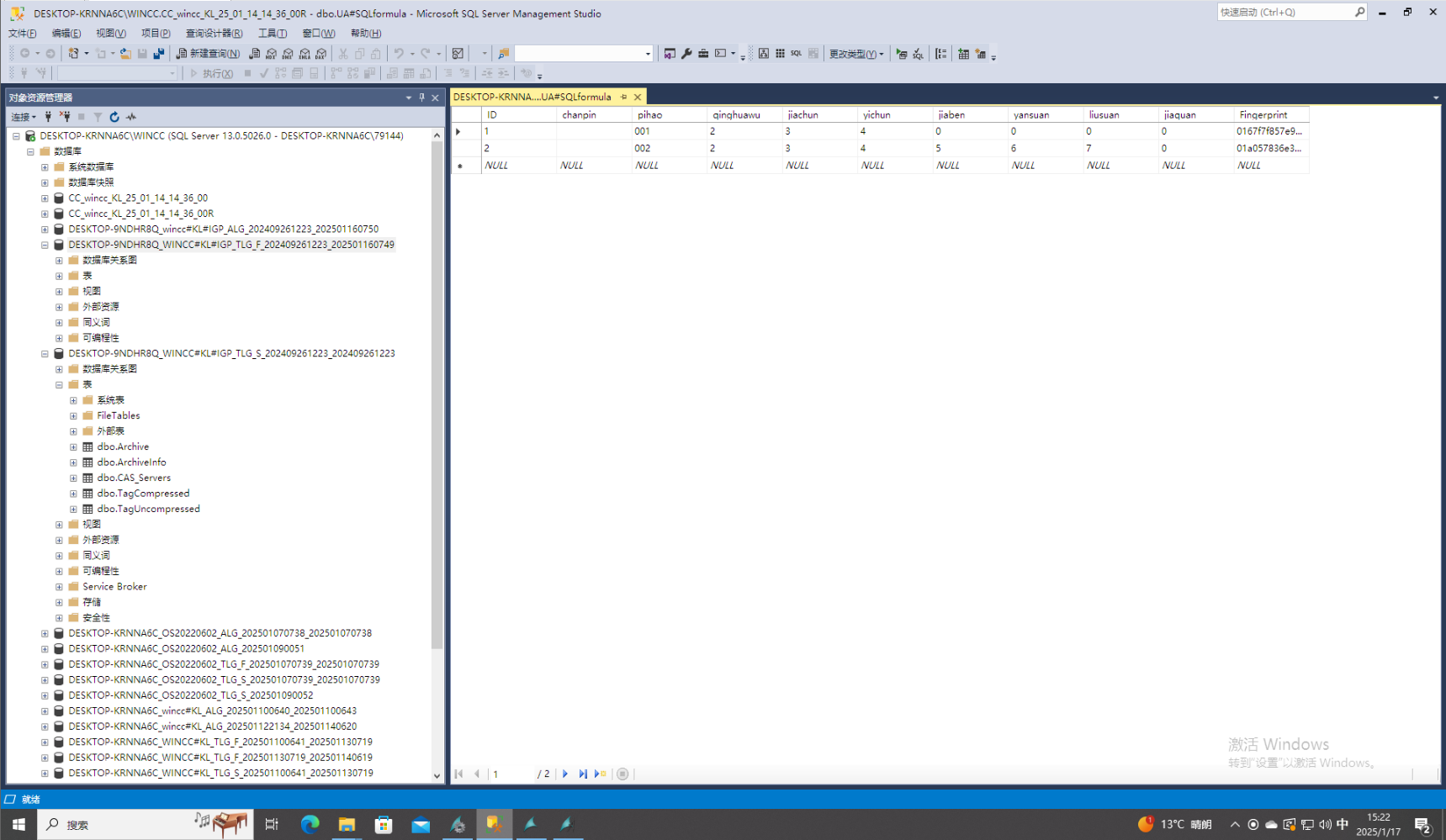Open the properties wrench icon
The width and height of the screenshot is (1446, 840).
tap(686, 54)
